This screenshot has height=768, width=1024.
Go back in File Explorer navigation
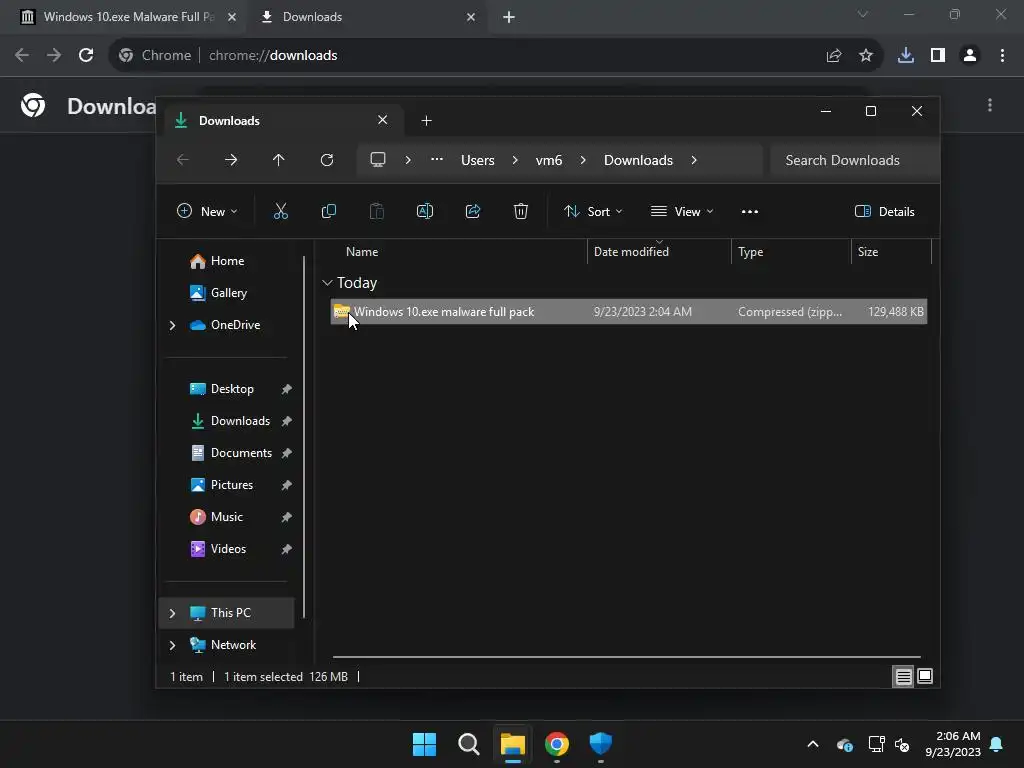coord(183,160)
